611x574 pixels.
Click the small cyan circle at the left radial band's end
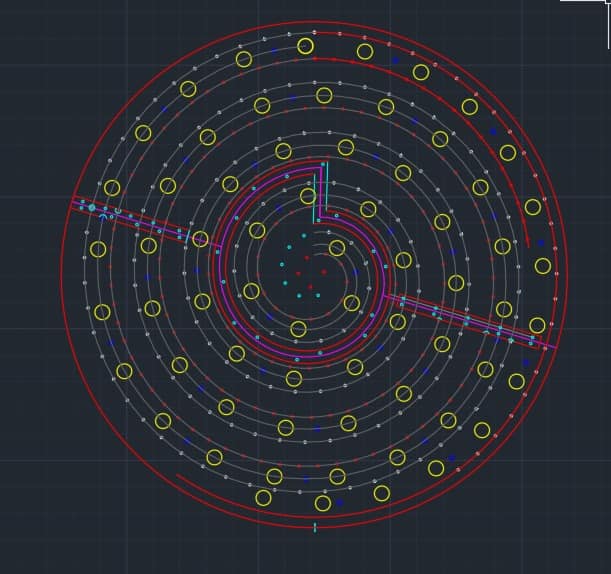pos(92,208)
